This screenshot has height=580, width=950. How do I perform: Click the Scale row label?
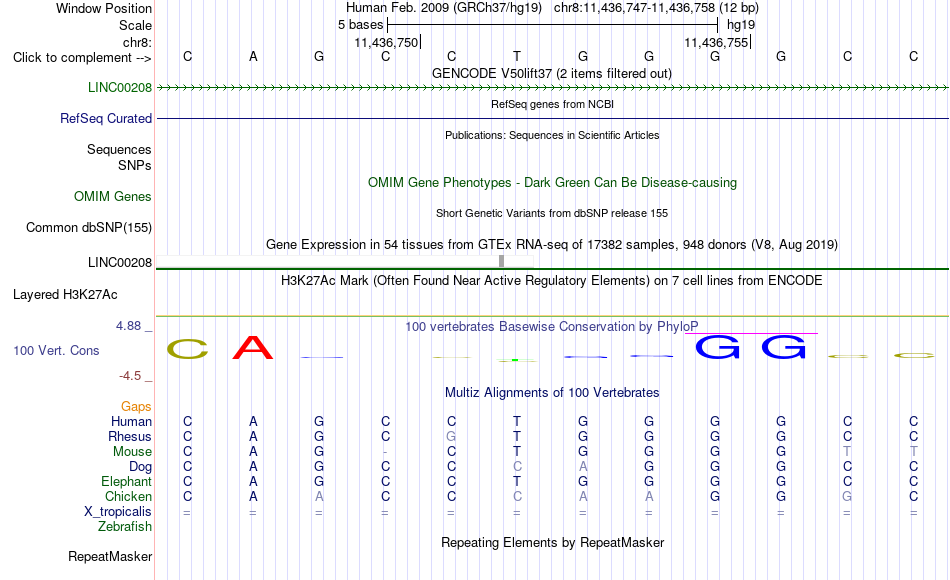136,25
